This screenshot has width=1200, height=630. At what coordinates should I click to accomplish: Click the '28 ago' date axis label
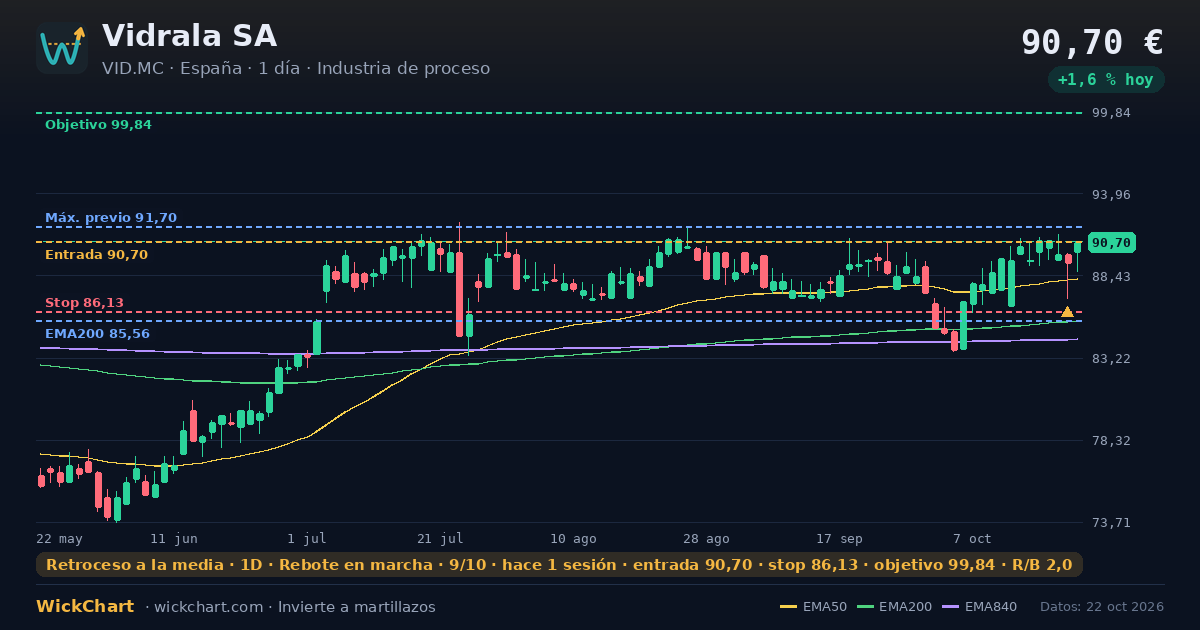coord(707,539)
